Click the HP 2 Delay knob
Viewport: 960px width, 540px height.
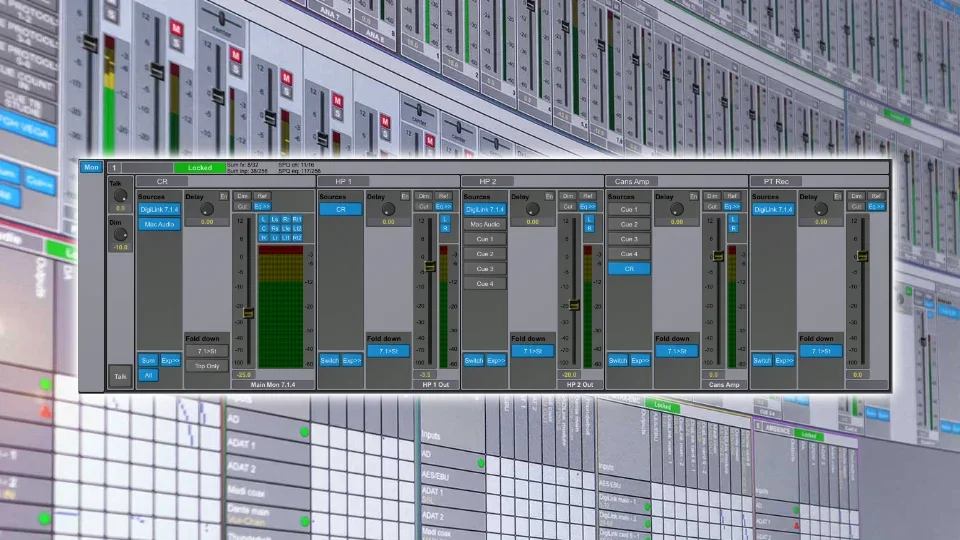click(533, 209)
